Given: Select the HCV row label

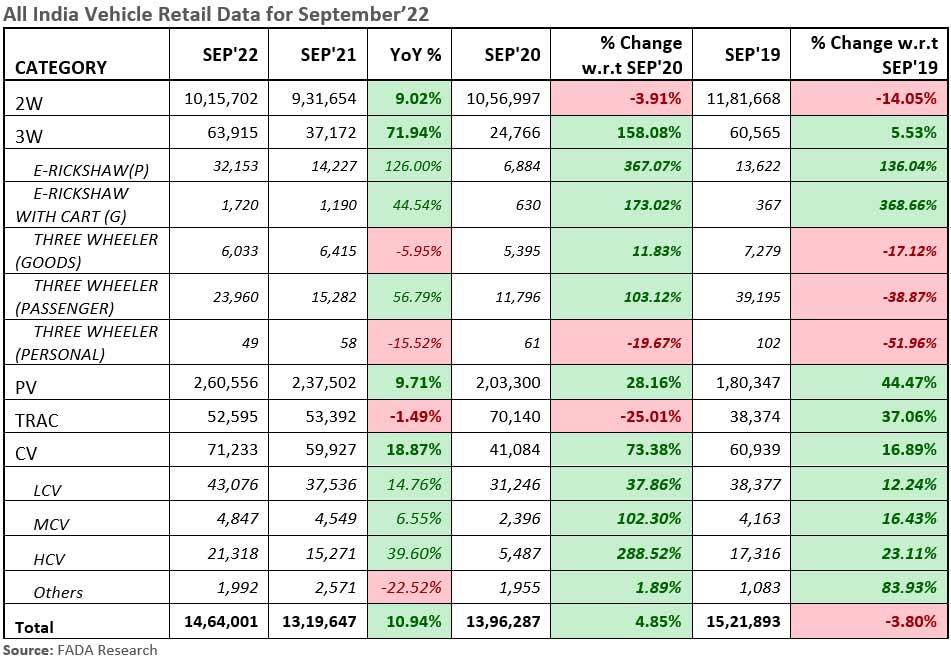Looking at the screenshot, I should click(50, 557).
